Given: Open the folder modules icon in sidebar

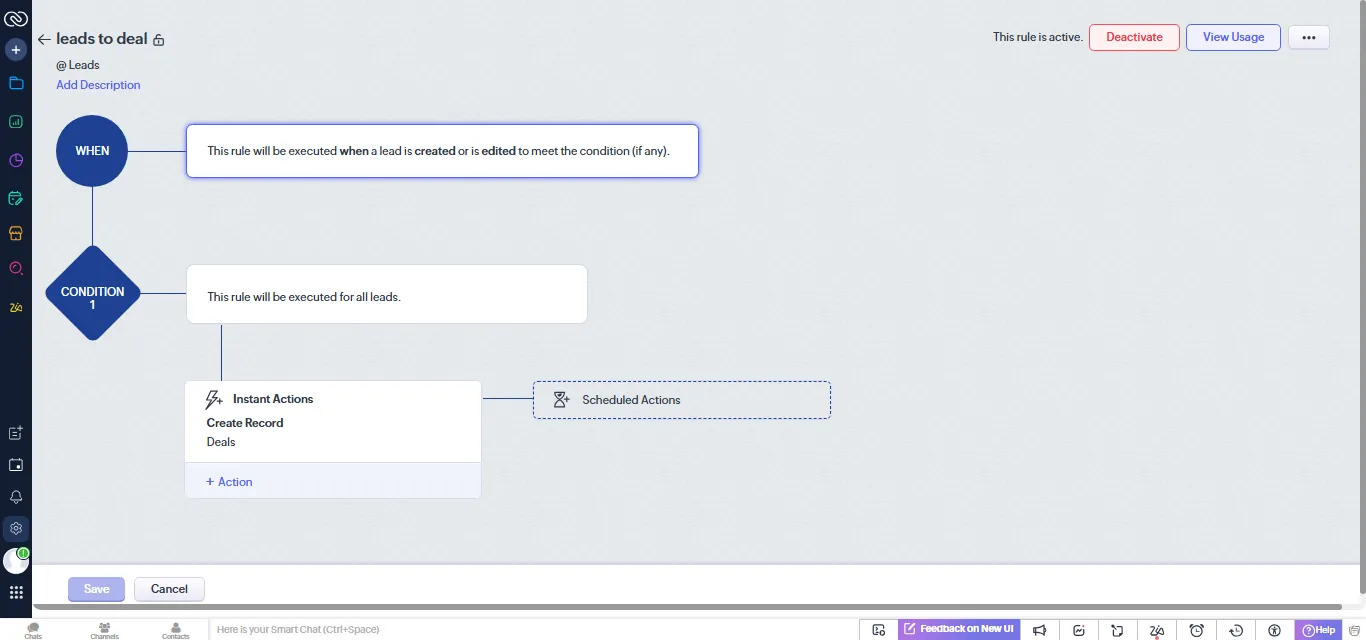Looking at the screenshot, I should 16,84.
